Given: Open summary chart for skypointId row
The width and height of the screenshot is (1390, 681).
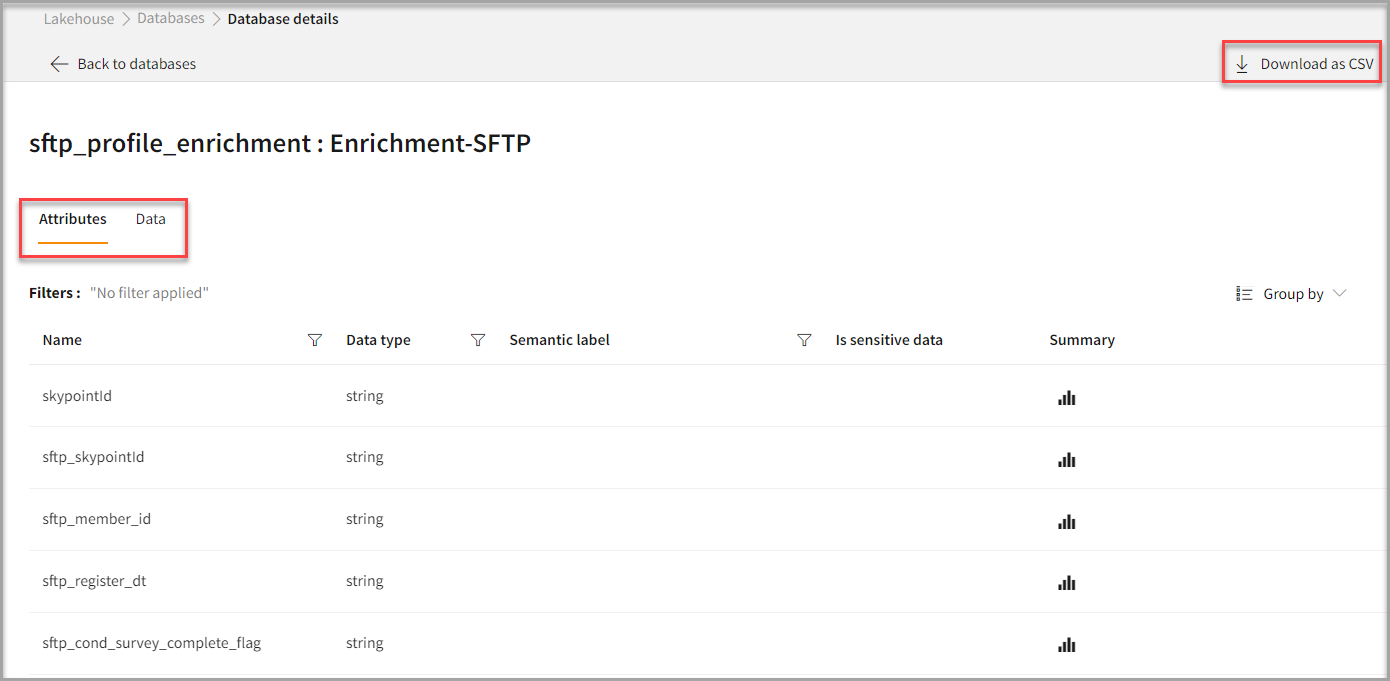Looking at the screenshot, I should click(1066, 398).
